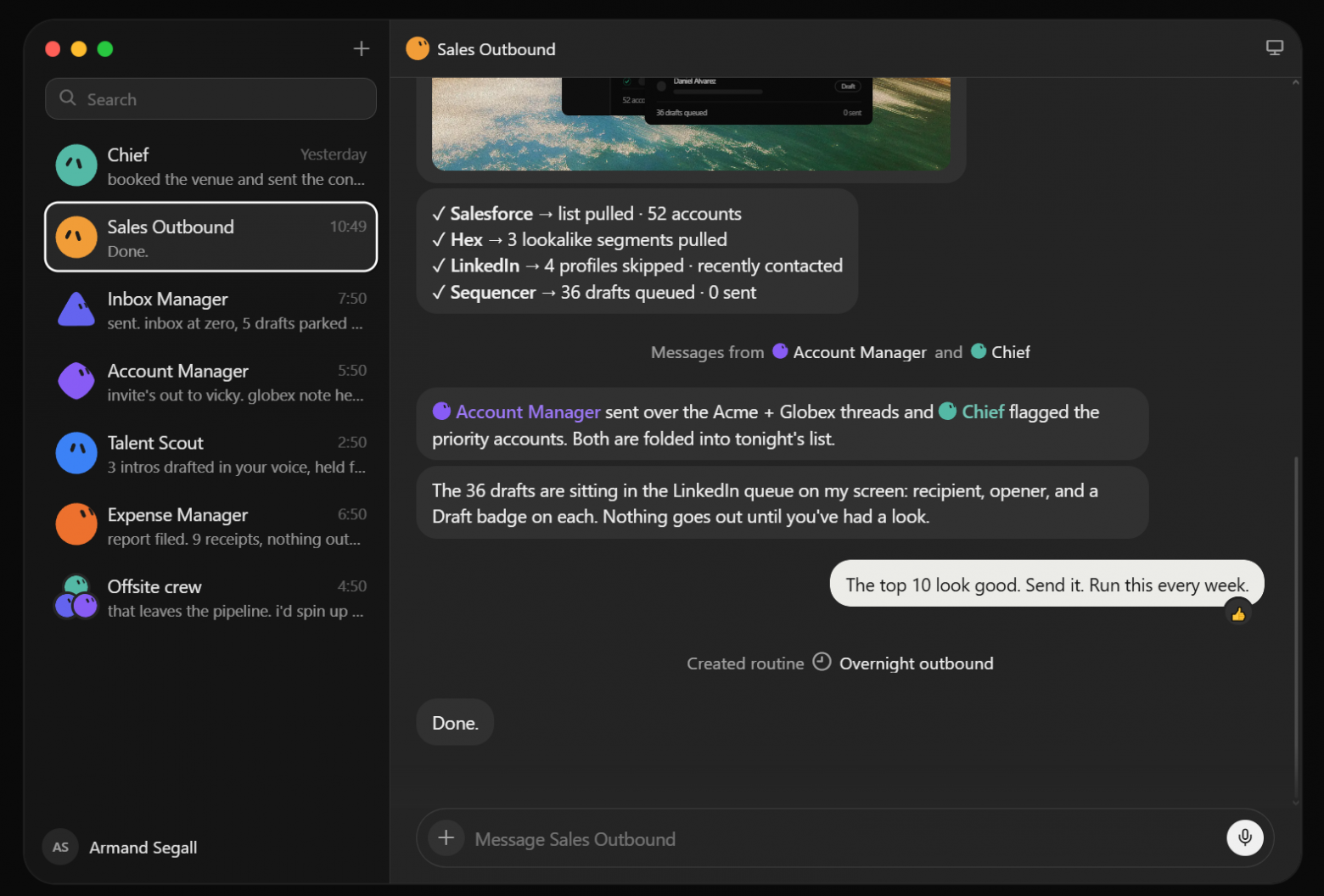Click the plus icon for new conversation

click(362, 48)
